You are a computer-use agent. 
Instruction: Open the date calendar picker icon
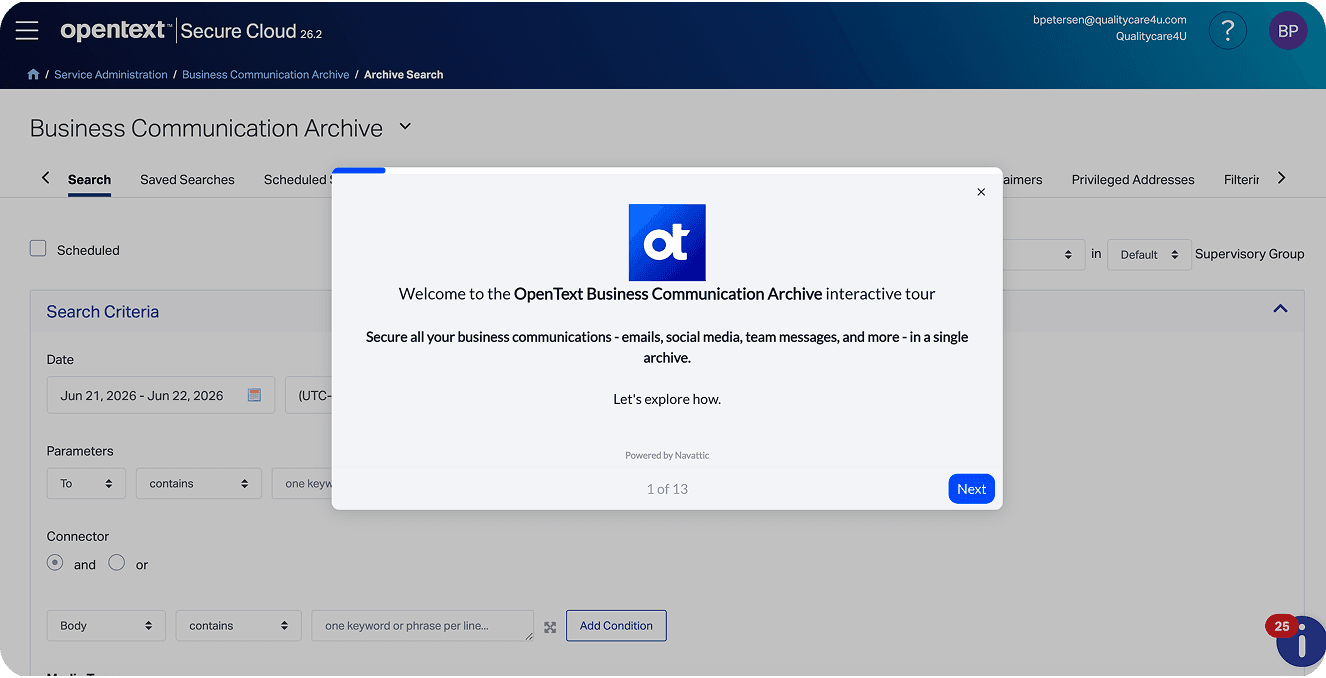tap(254, 395)
